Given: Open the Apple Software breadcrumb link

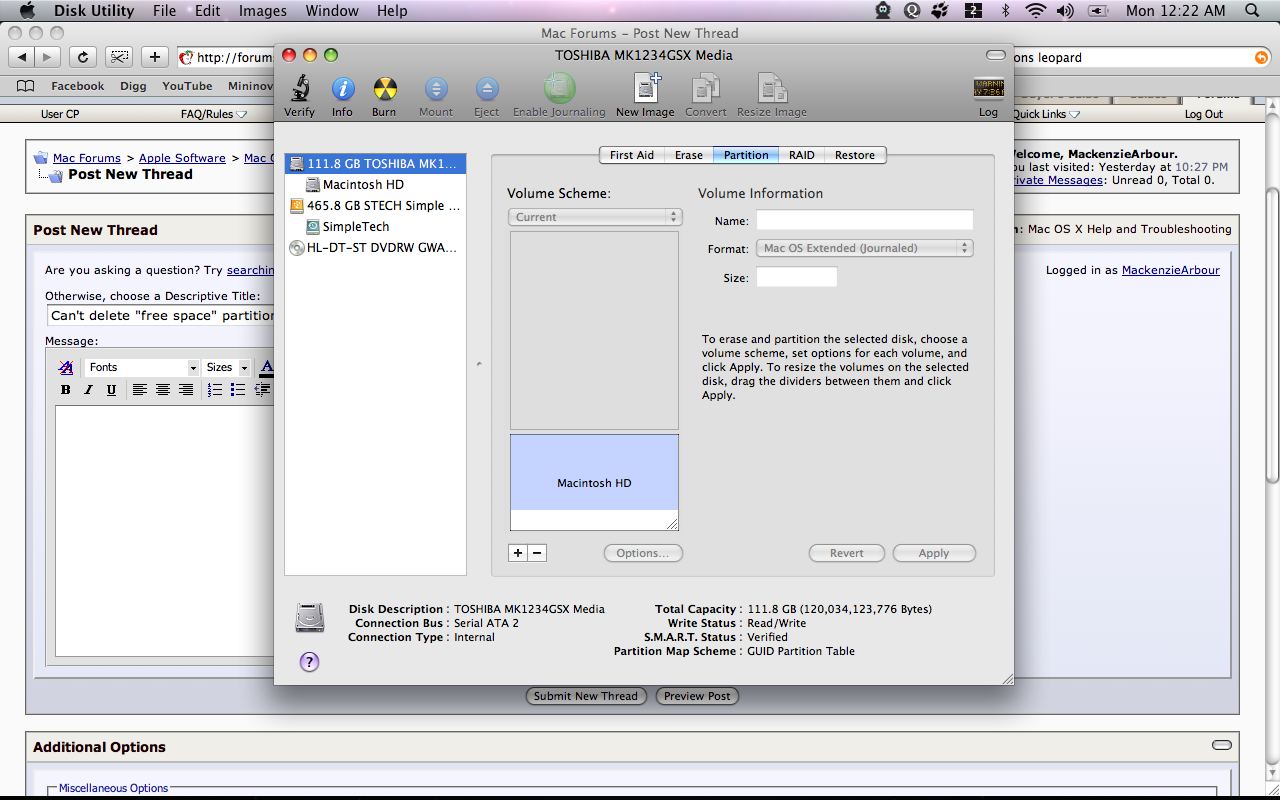Looking at the screenshot, I should click(182, 158).
